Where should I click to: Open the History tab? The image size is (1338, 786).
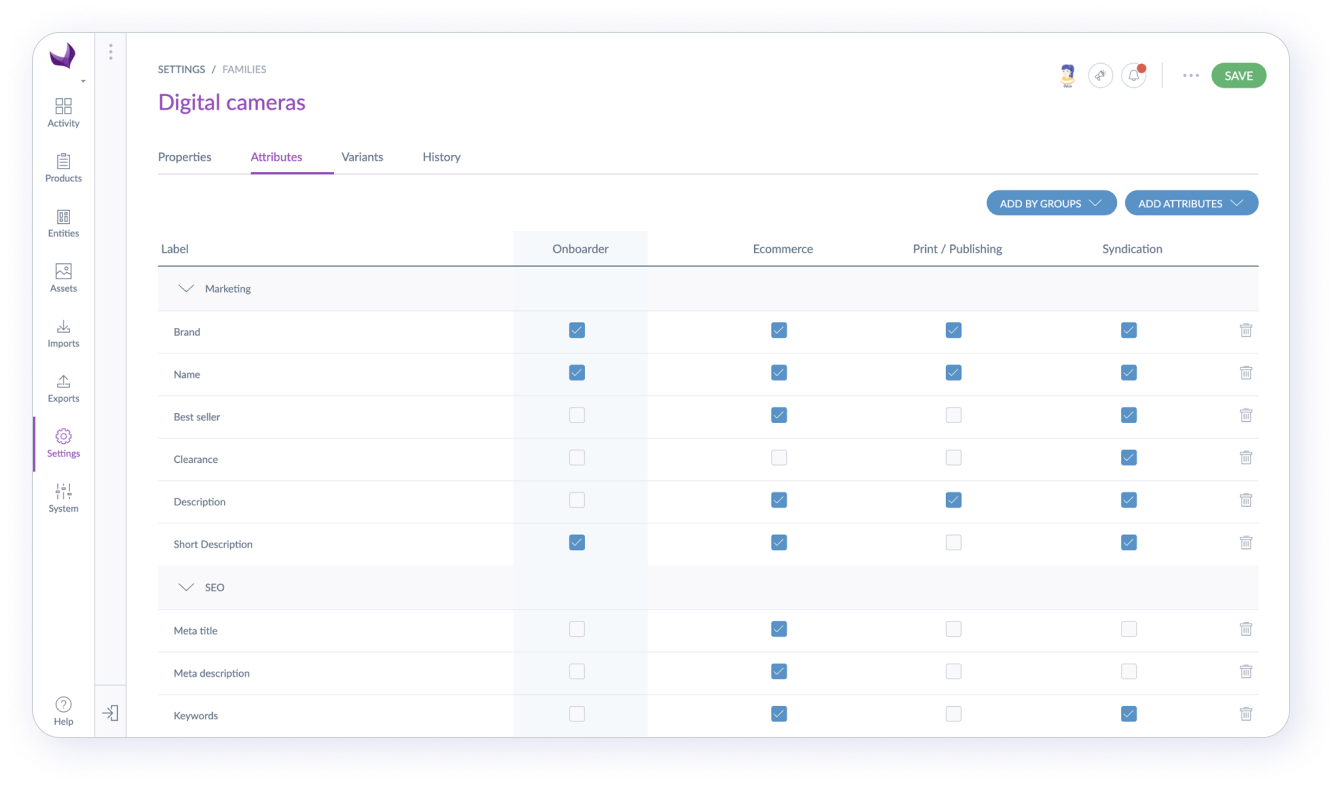pos(441,156)
